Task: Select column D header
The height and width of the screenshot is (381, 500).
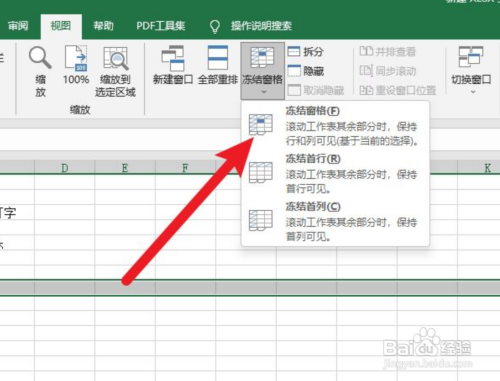Action: [65, 168]
